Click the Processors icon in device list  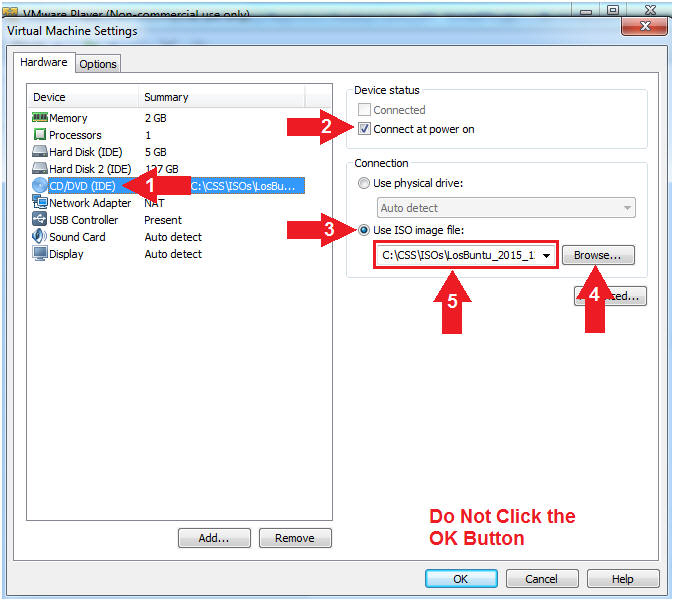(40, 135)
